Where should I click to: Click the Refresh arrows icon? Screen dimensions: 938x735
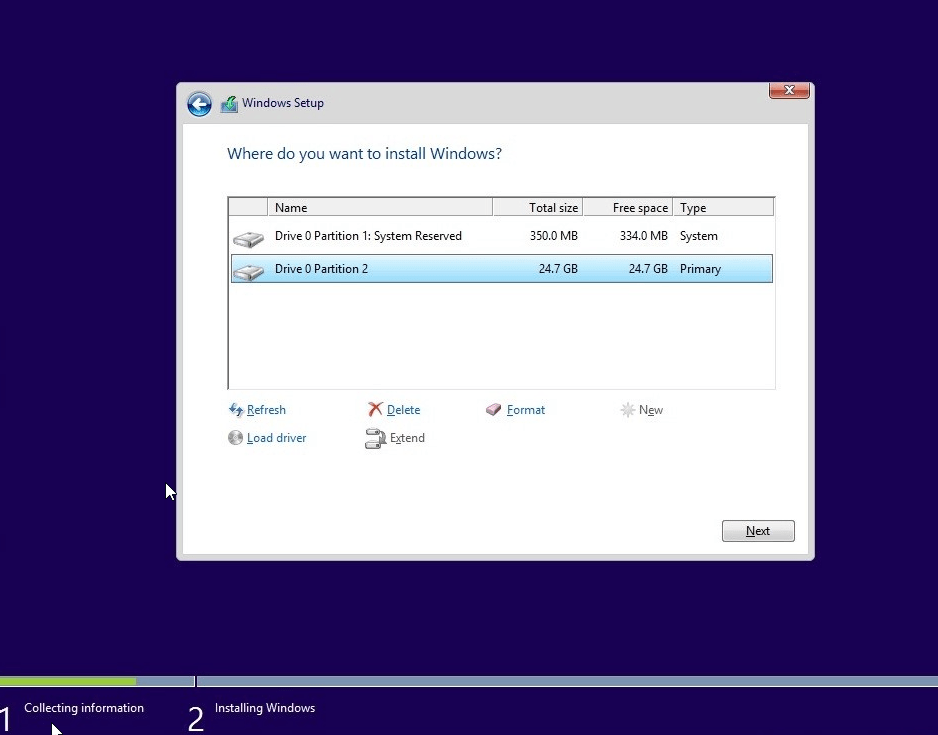[236, 410]
